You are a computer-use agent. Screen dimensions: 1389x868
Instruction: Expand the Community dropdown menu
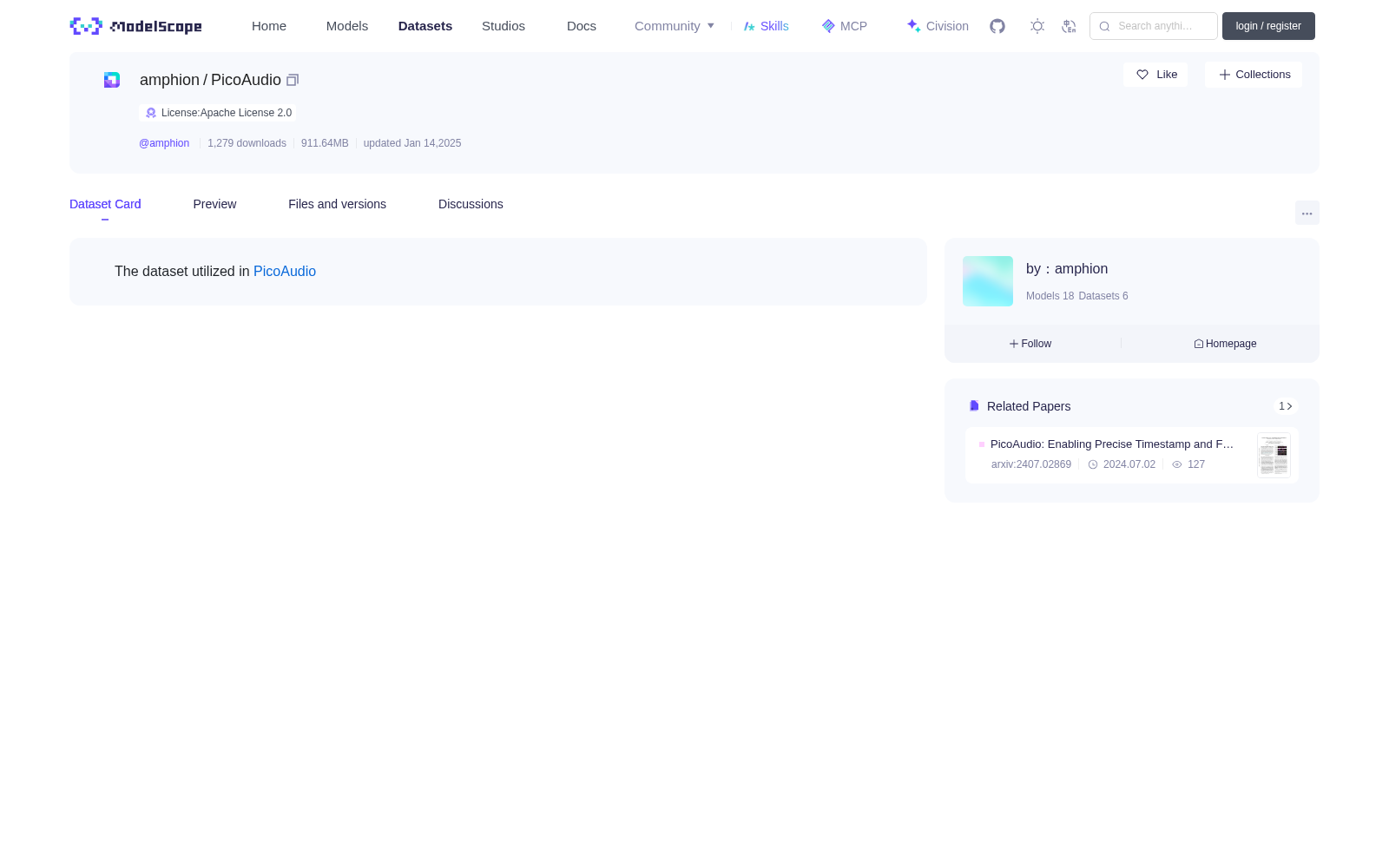tap(675, 26)
